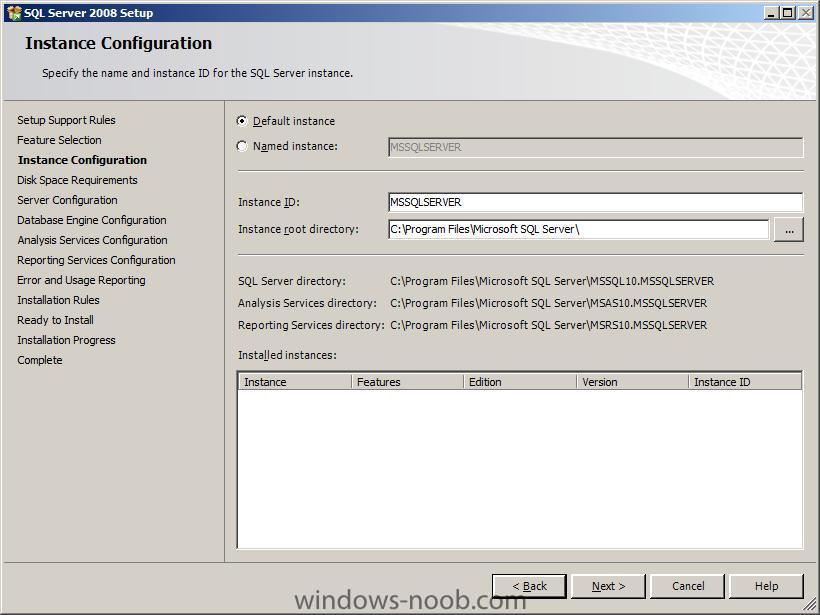The width and height of the screenshot is (820, 615).
Task: Click the SQL Server directory path text
Action: pos(552,281)
